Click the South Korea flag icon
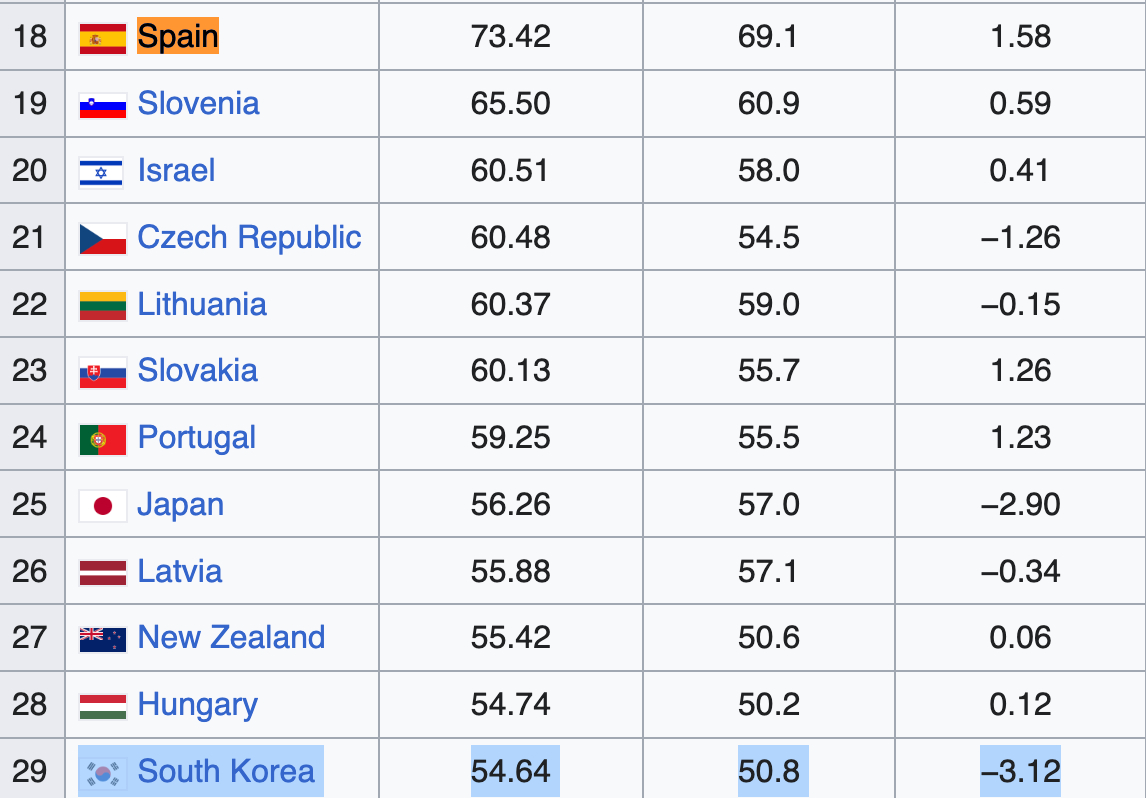Viewport: 1146px width, 798px height. [x=102, y=773]
